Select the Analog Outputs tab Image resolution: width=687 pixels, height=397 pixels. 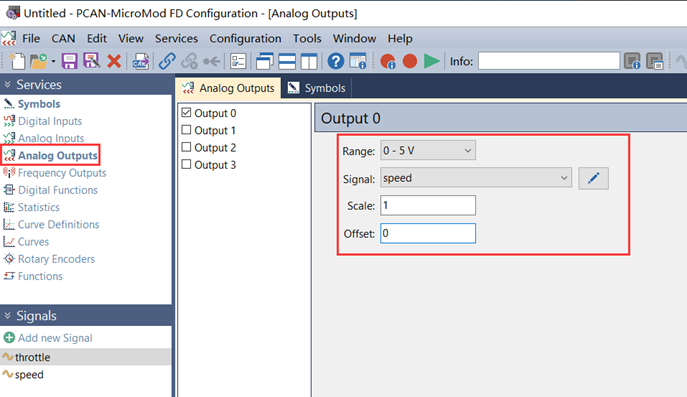pyautogui.click(x=228, y=88)
